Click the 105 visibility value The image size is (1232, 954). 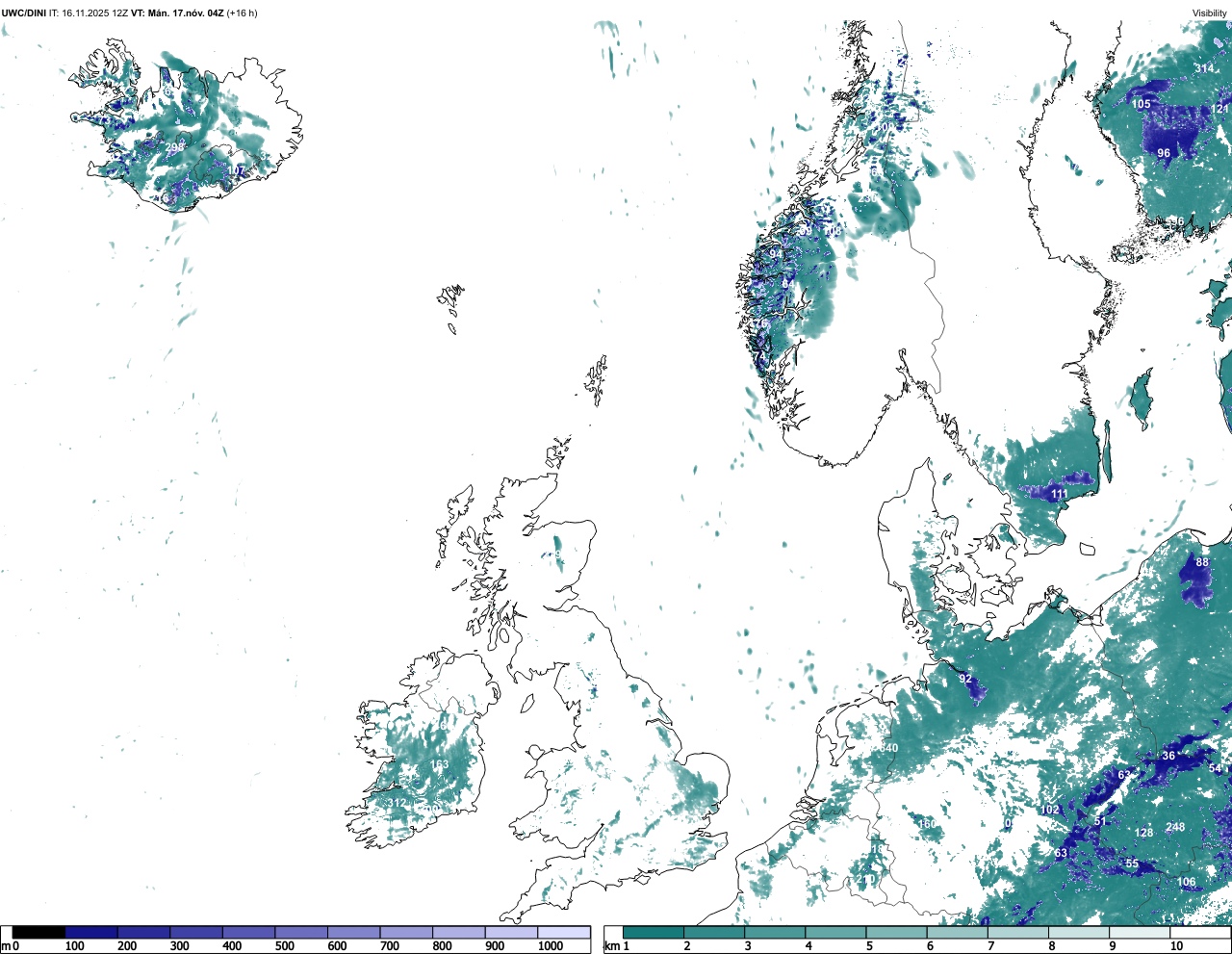(1141, 104)
